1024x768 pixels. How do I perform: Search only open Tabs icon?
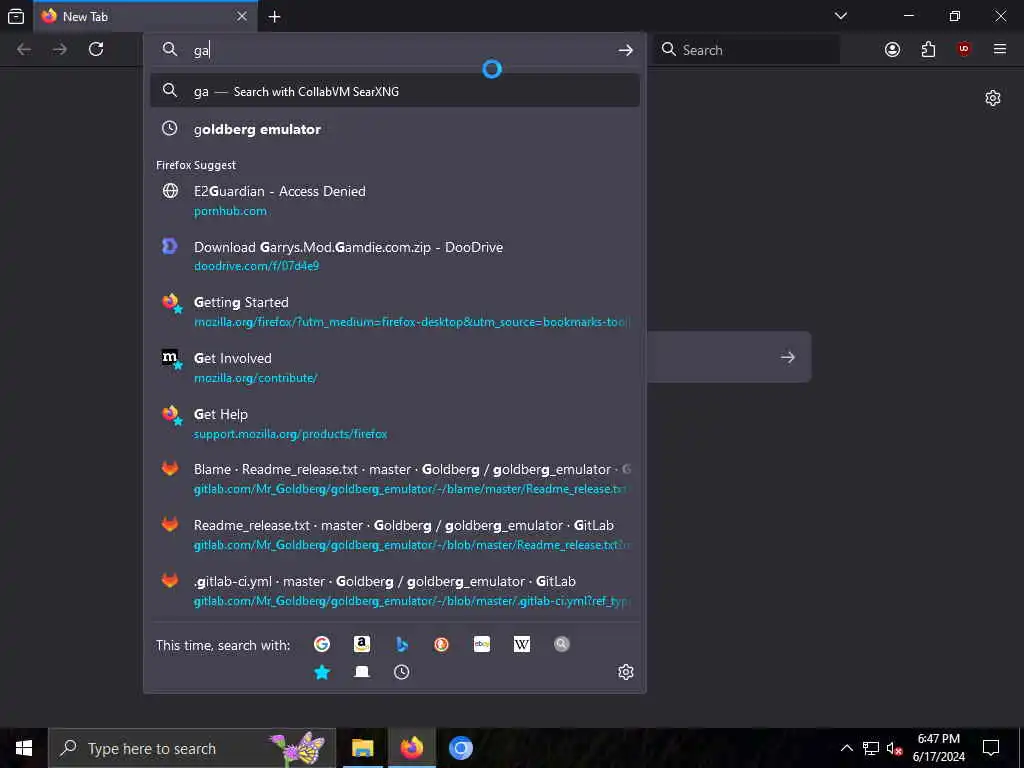point(362,672)
